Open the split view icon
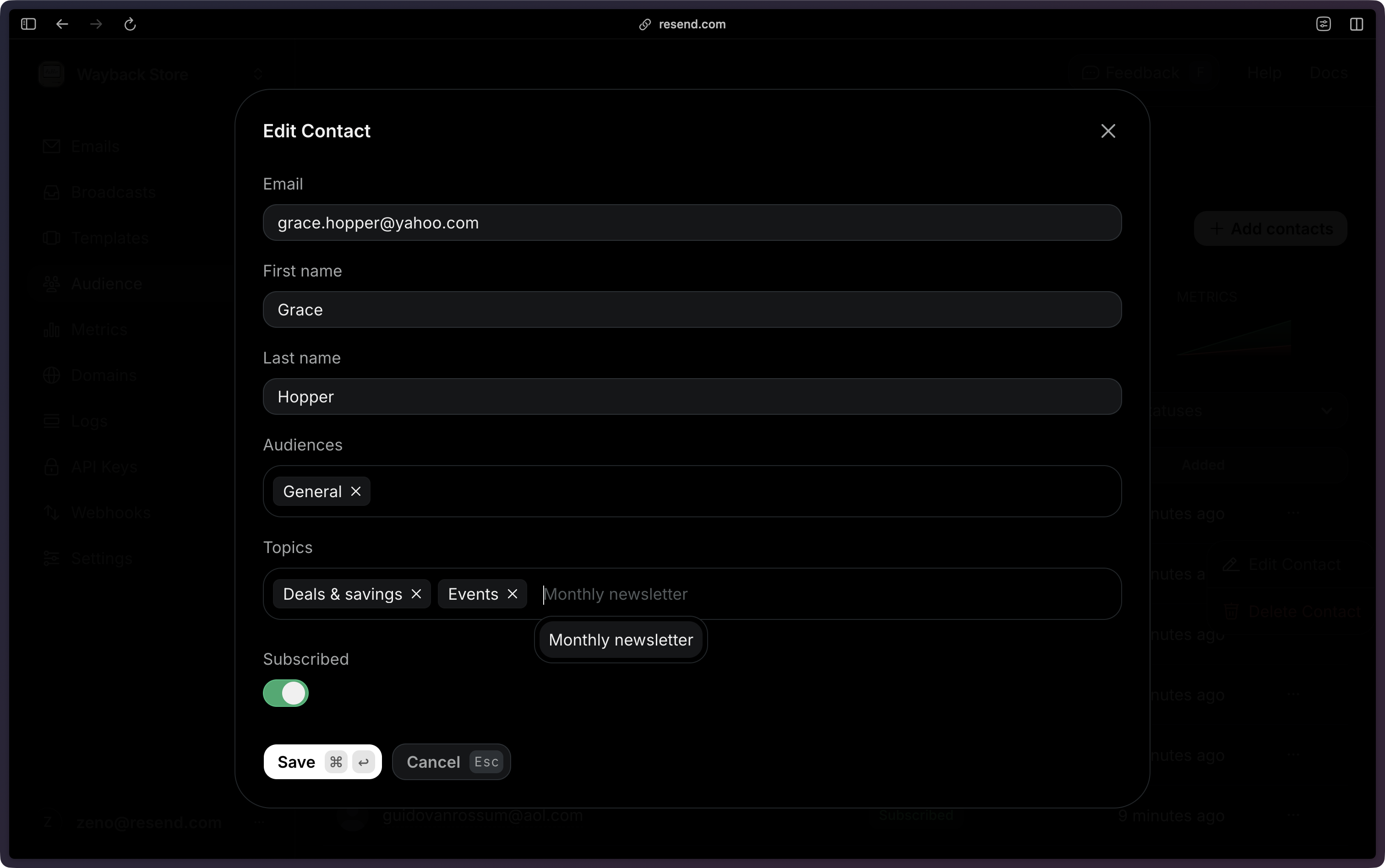The image size is (1385, 868). [x=1356, y=24]
